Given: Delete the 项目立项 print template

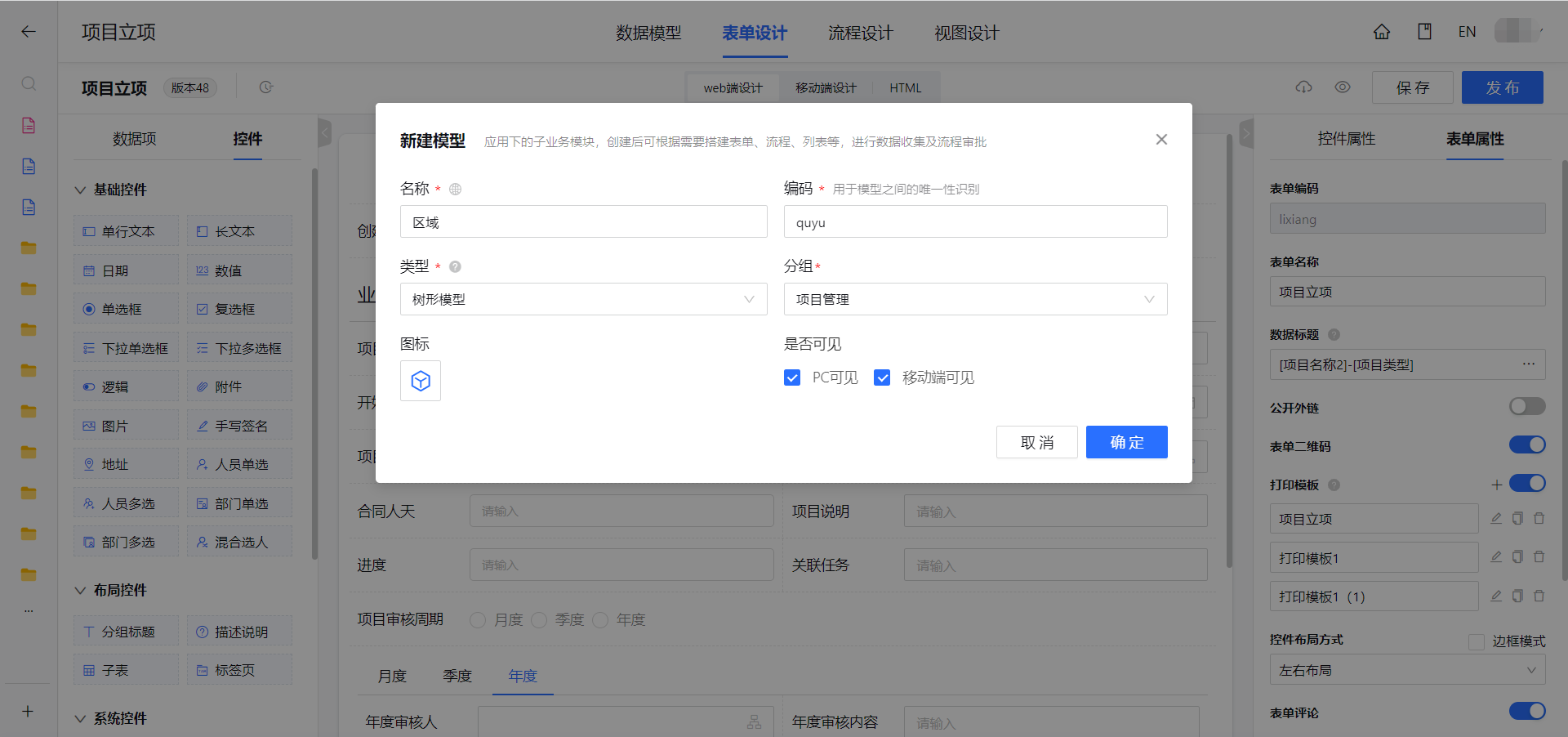Looking at the screenshot, I should (1539, 518).
